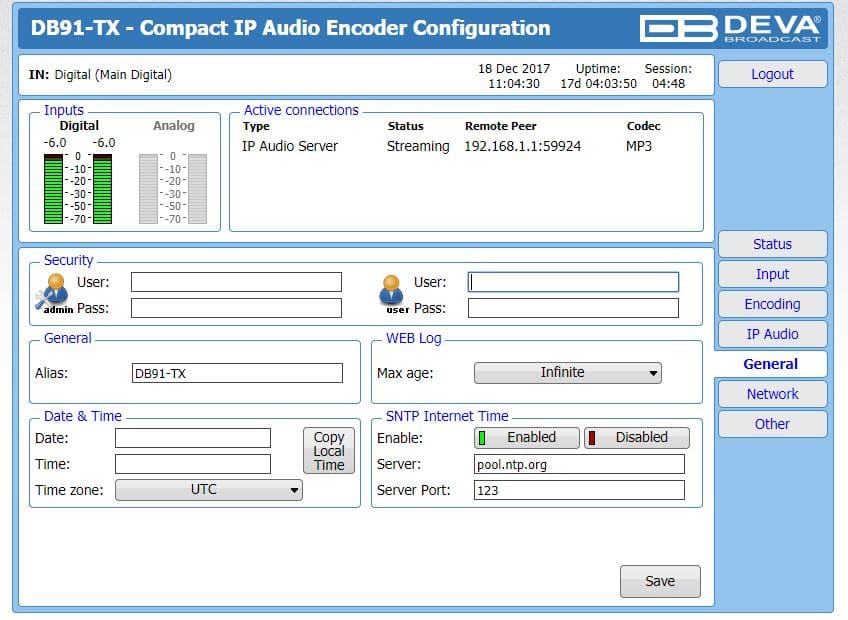Image resolution: width=848 pixels, height=620 pixels.
Task: Log out of the encoder
Action: pos(772,74)
